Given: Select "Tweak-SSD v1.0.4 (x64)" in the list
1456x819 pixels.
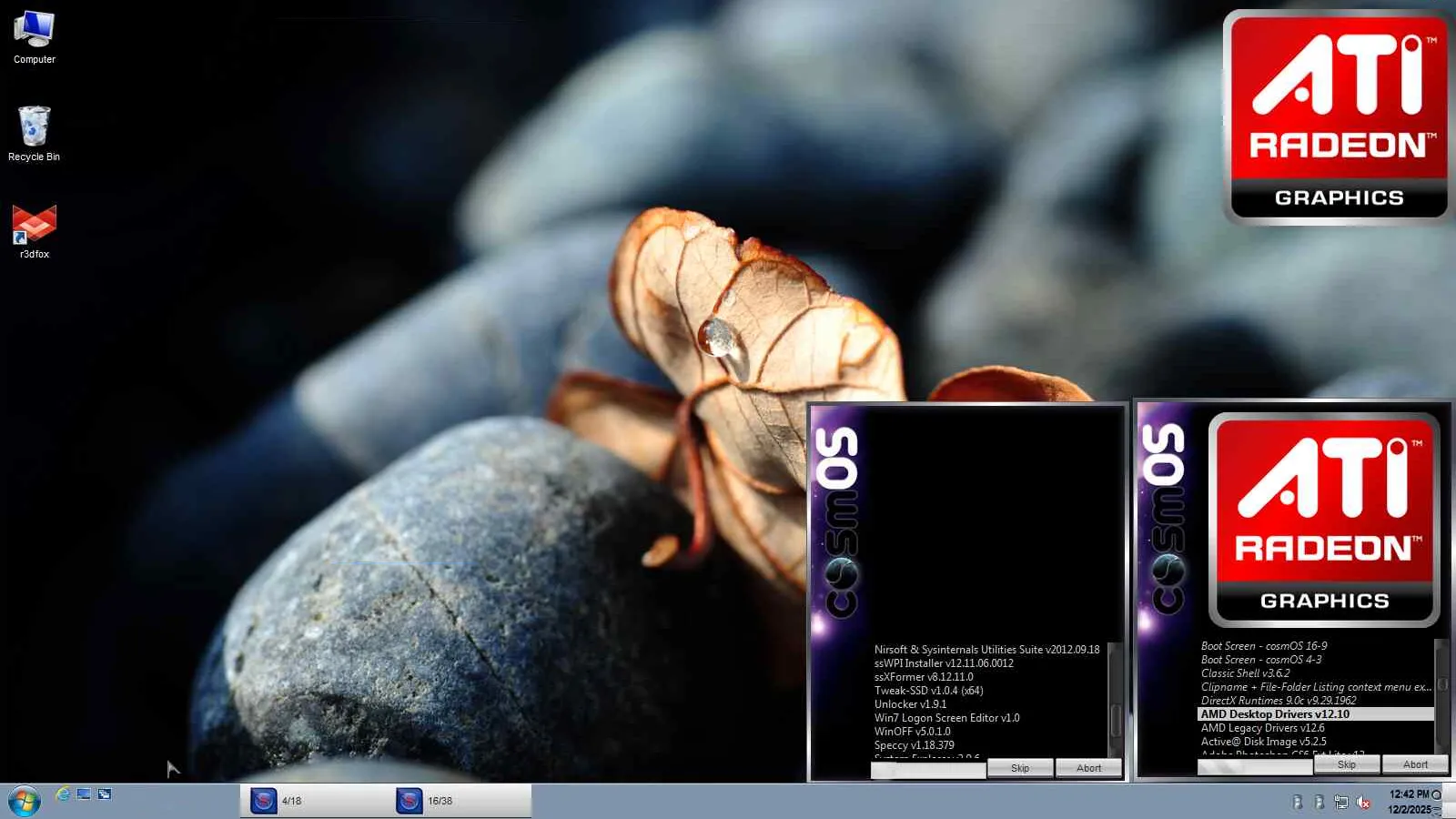Looking at the screenshot, I should coord(928,691).
